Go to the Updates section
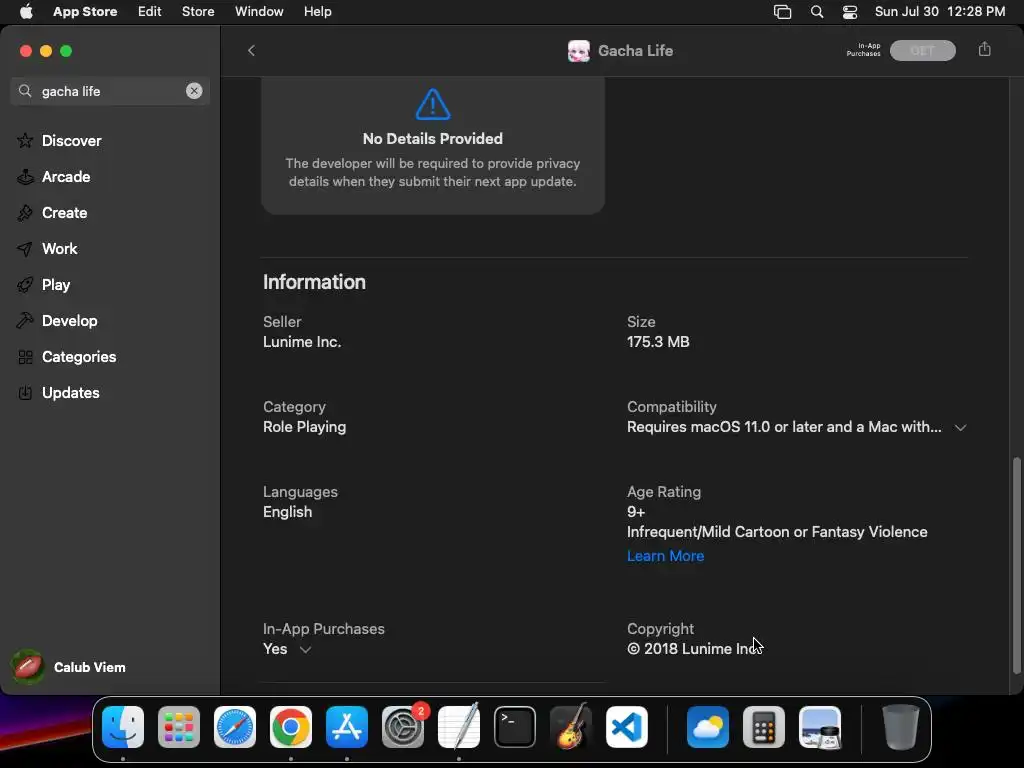 [71, 392]
